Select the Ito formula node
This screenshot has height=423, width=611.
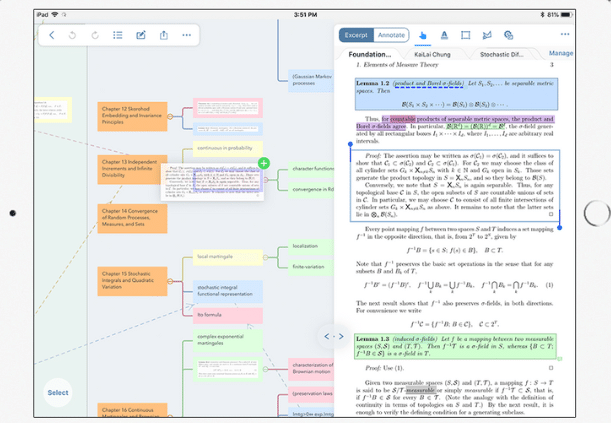click(x=228, y=315)
